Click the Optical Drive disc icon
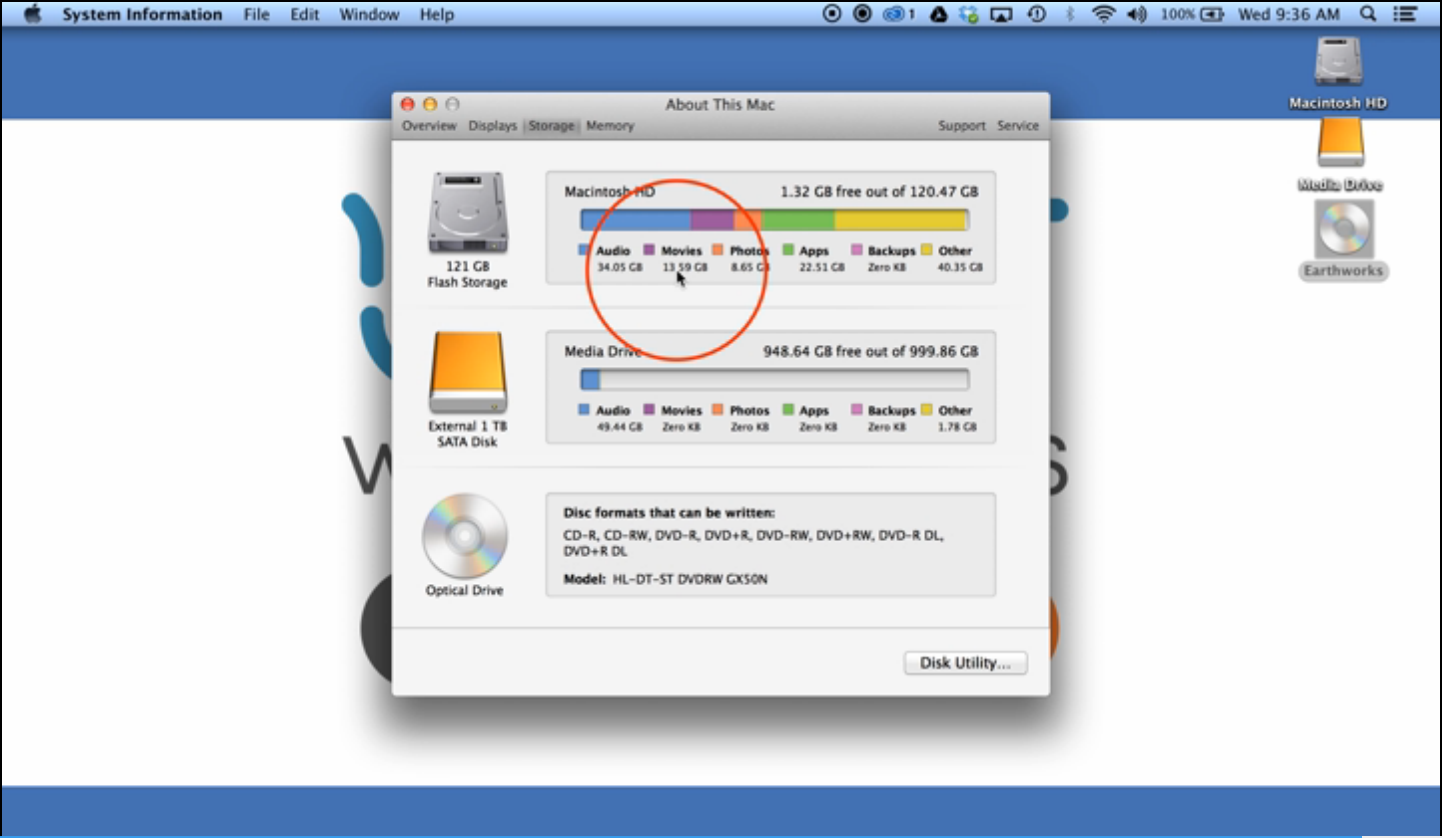Viewport: 1442px width, 838px height. coord(464,536)
